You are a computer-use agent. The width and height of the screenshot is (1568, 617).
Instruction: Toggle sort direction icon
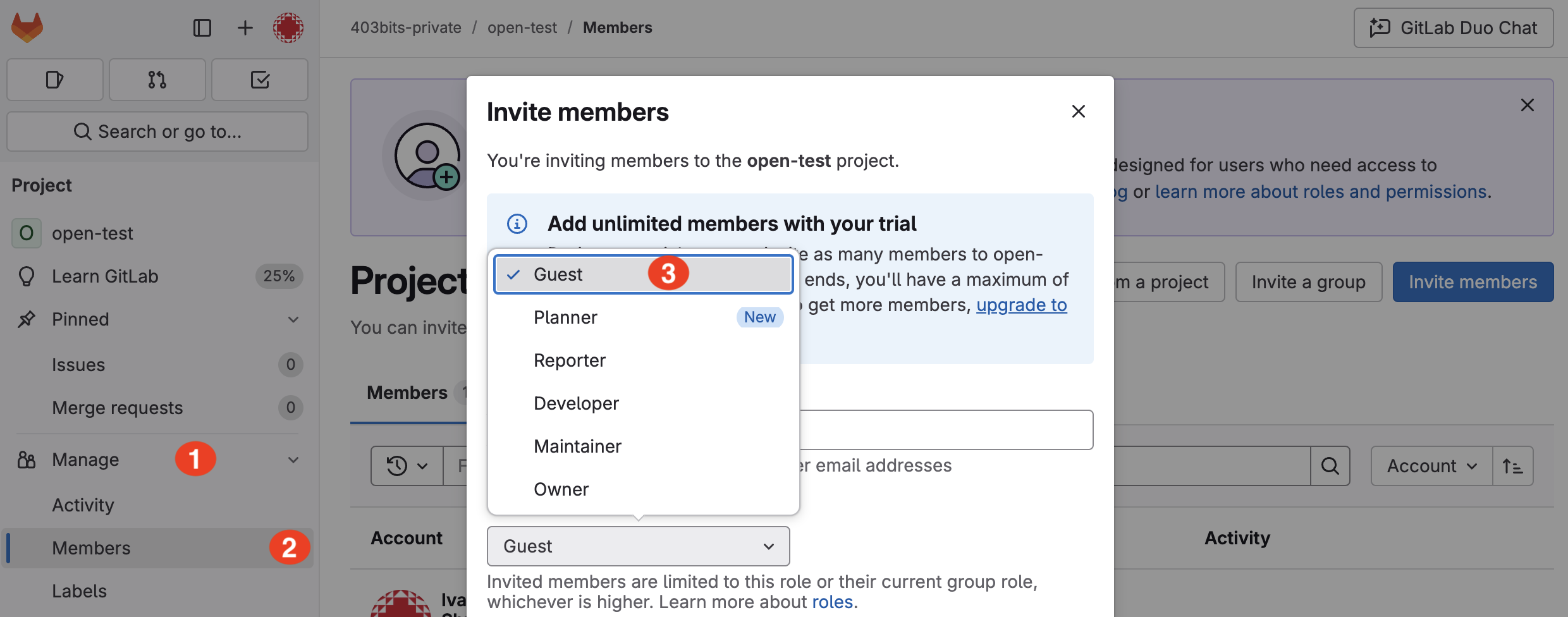click(x=1513, y=466)
